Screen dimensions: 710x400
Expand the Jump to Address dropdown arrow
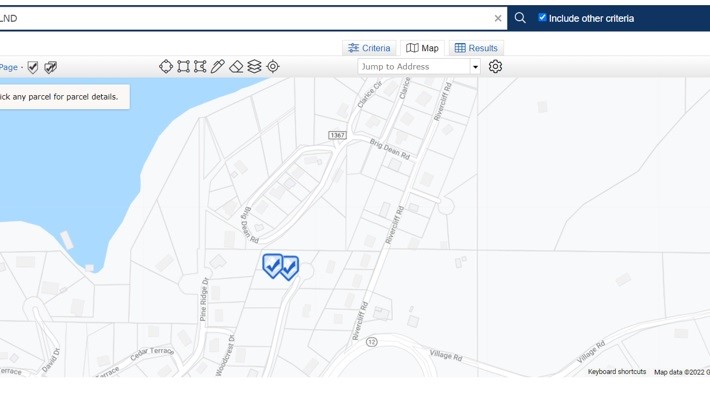pos(475,67)
